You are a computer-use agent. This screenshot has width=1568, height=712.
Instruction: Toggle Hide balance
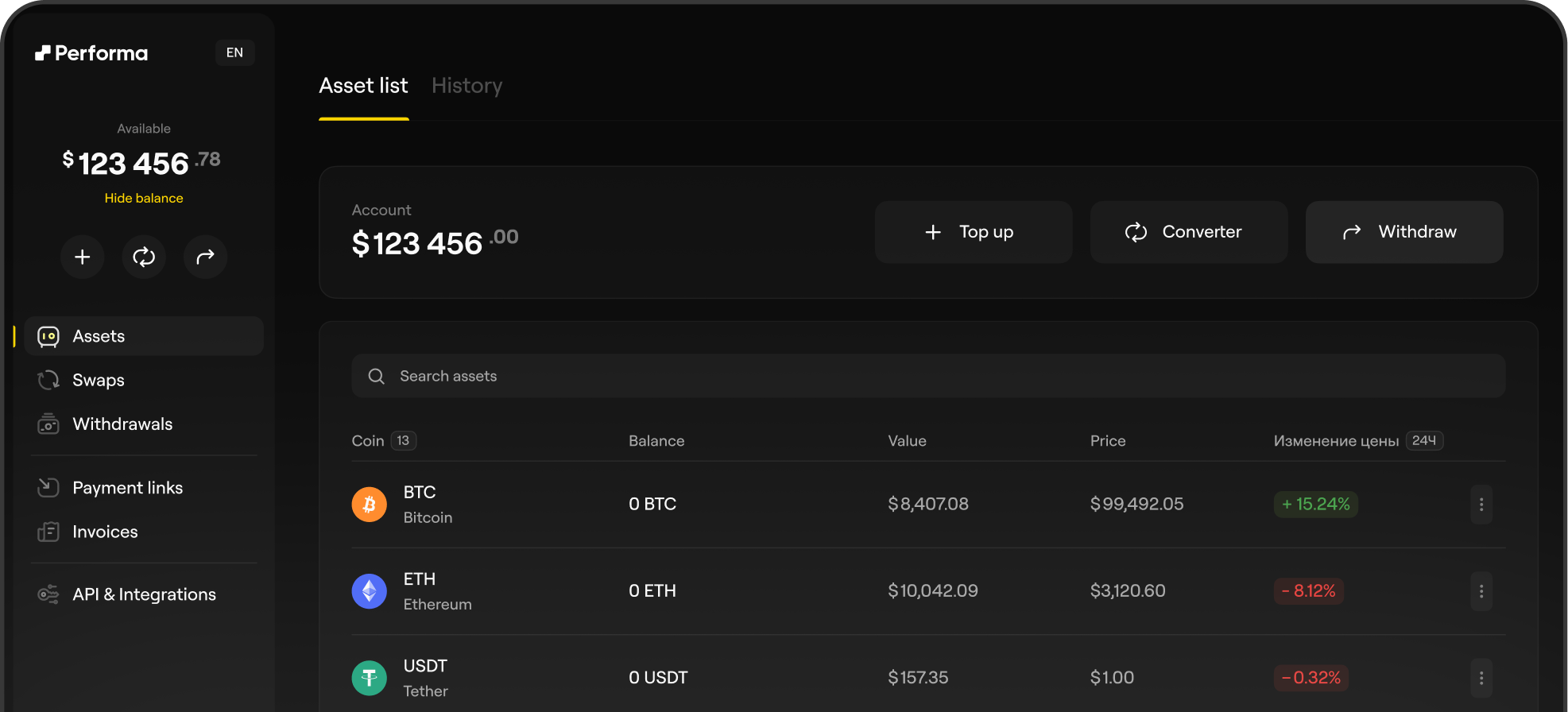click(x=144, y=198)
